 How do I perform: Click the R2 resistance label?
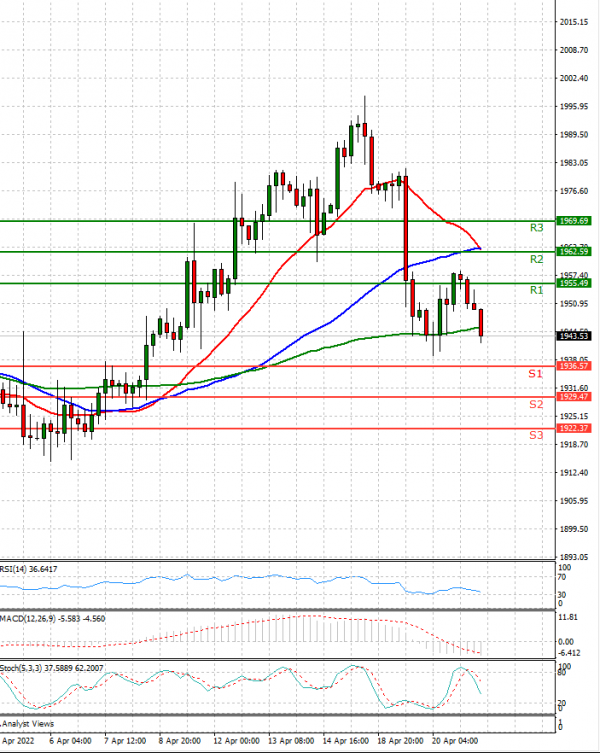point(536,259)
